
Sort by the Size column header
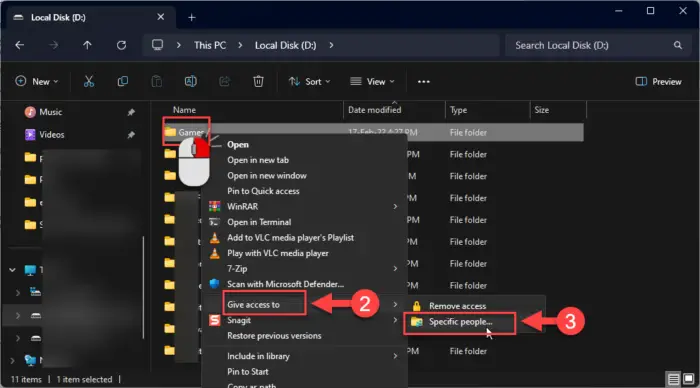tap(542, 110)
